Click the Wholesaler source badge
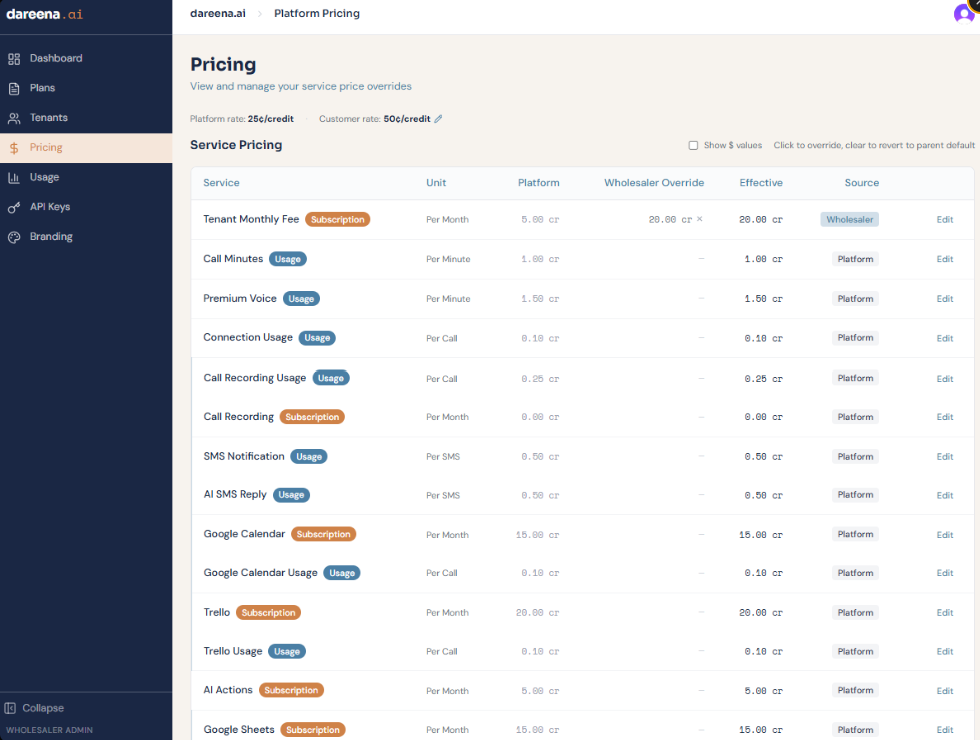Image resolution: width=980 pixels, height=740 pixels. 849,219
